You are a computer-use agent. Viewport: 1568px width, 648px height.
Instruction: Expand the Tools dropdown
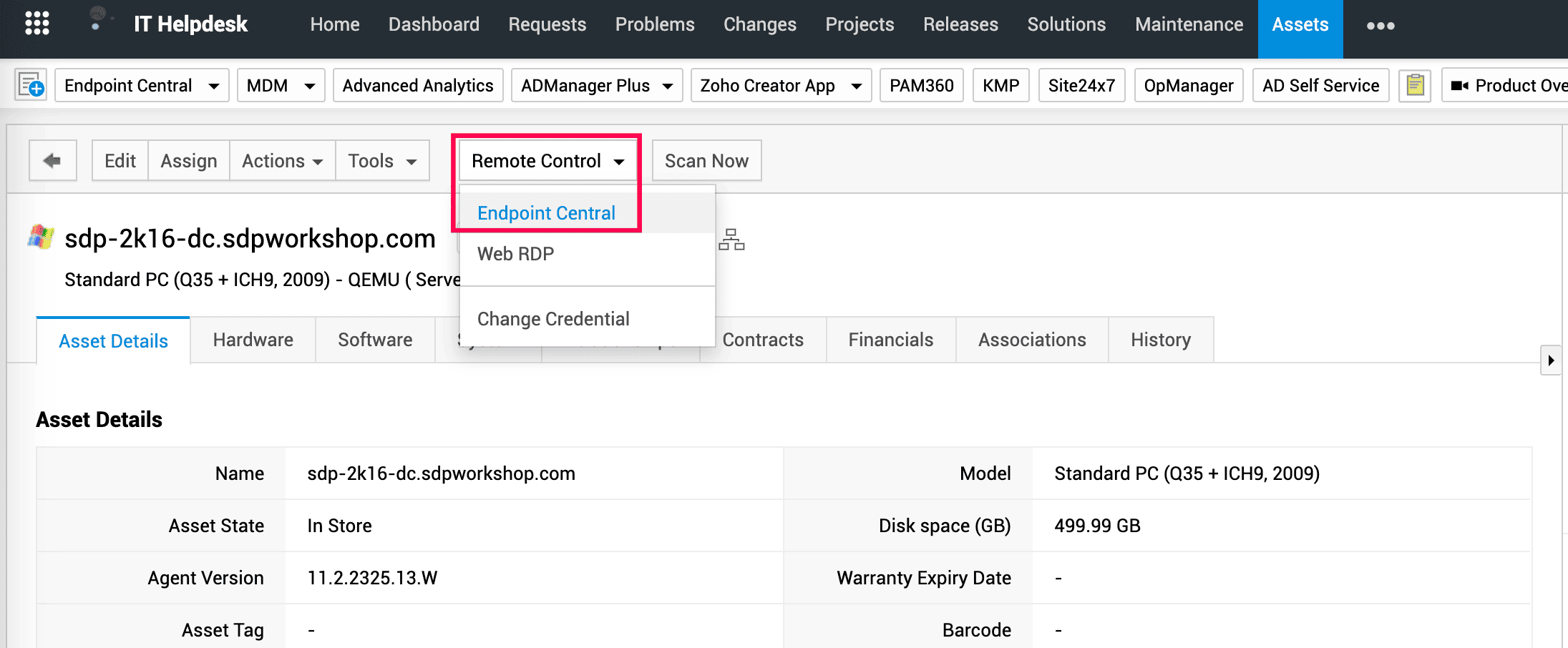(x=381, y=160)
